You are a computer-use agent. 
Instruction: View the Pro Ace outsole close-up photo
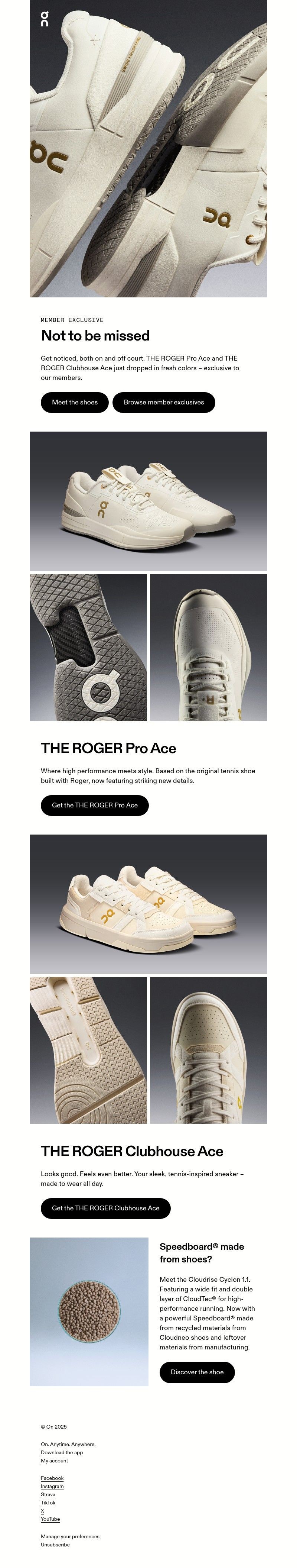coord(88,648)
